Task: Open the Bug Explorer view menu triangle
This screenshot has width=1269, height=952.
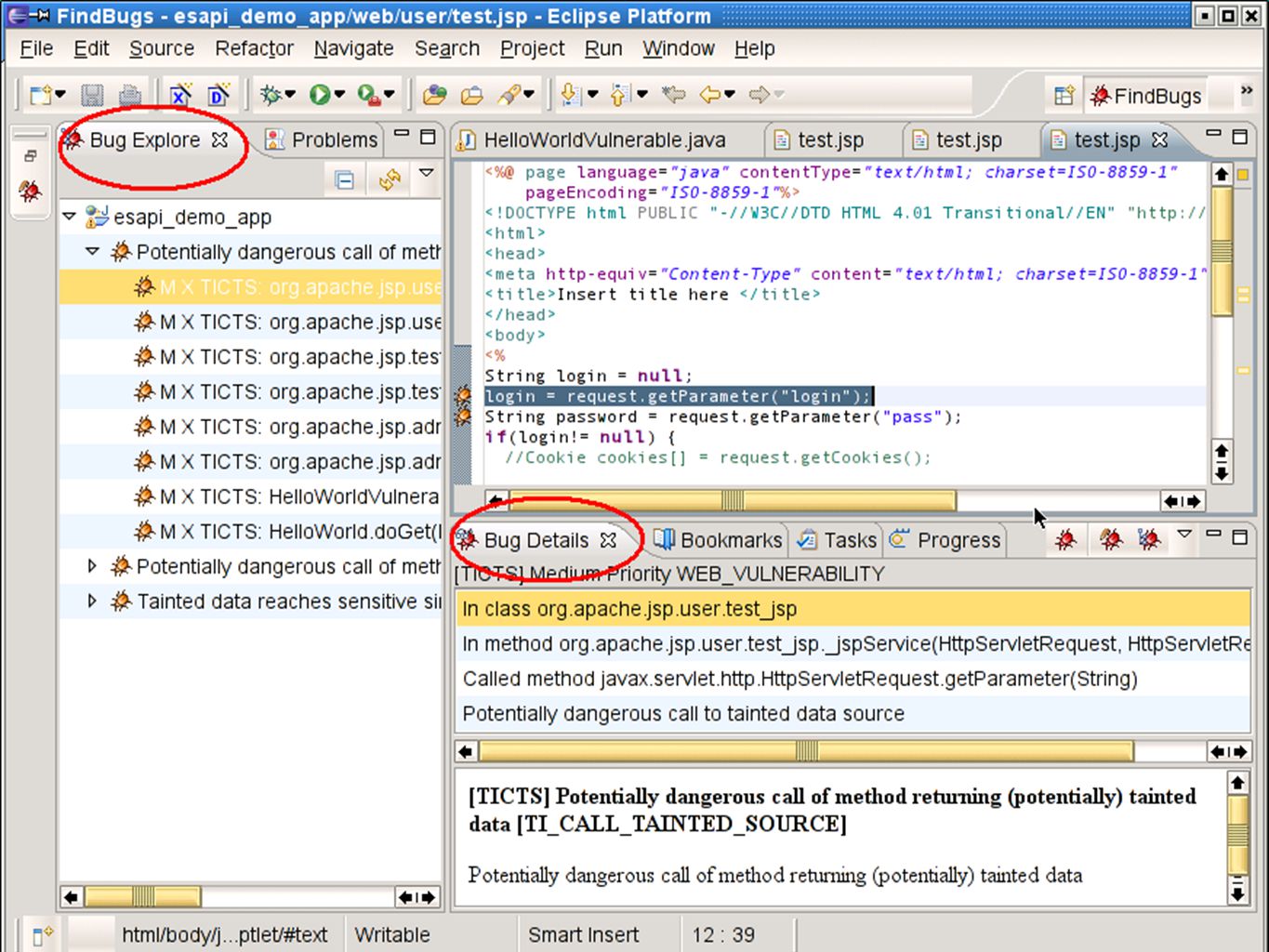Action: coord(427,173)
